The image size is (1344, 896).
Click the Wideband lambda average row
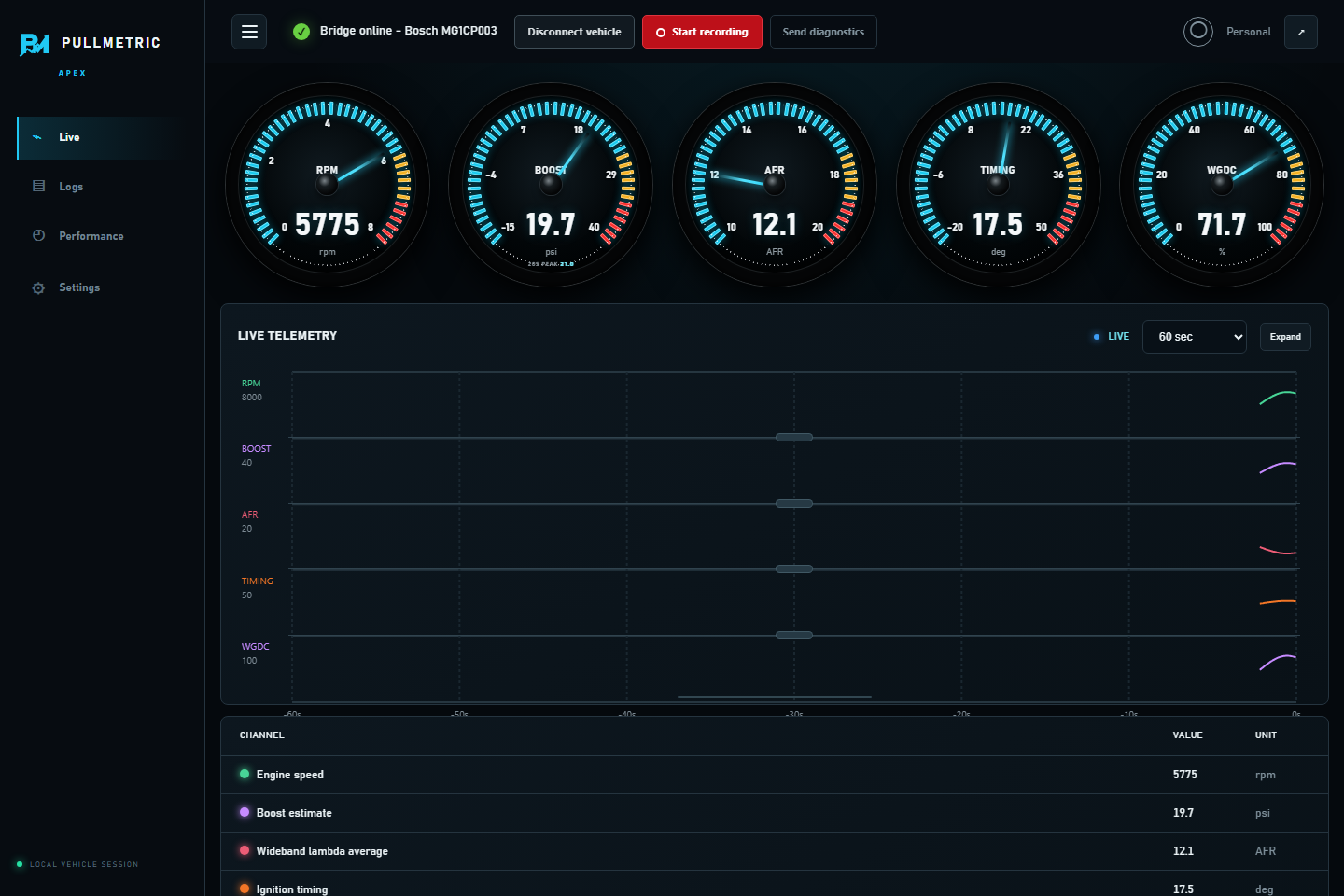point(775,851)
